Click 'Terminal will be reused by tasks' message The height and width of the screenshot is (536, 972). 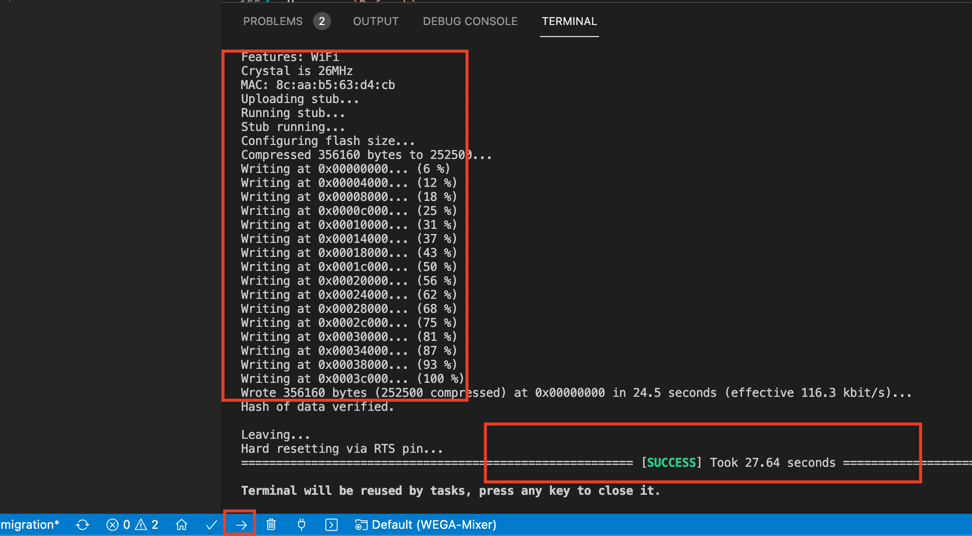pos(451,491)
